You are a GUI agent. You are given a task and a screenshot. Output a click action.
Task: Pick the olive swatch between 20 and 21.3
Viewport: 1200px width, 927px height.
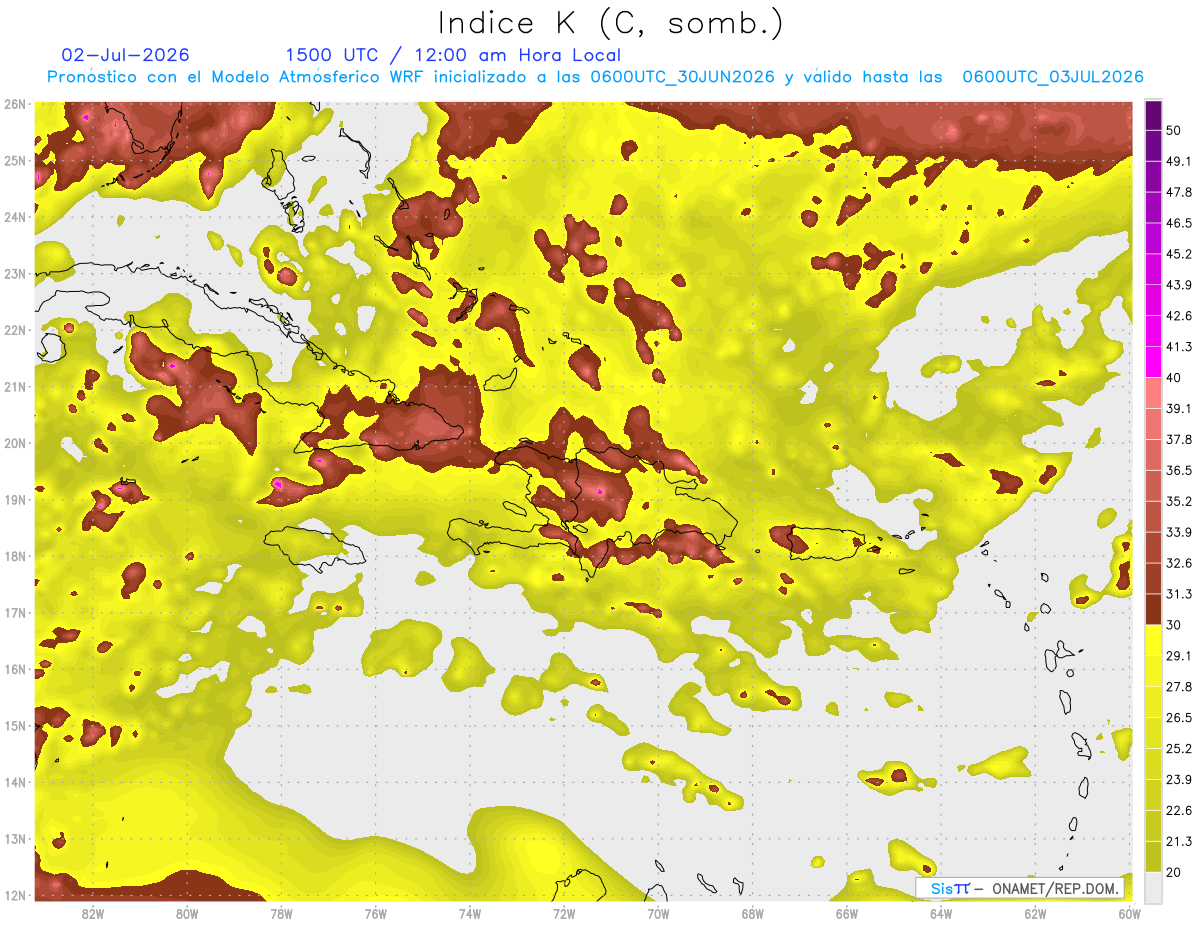[x=1154, y=858]
